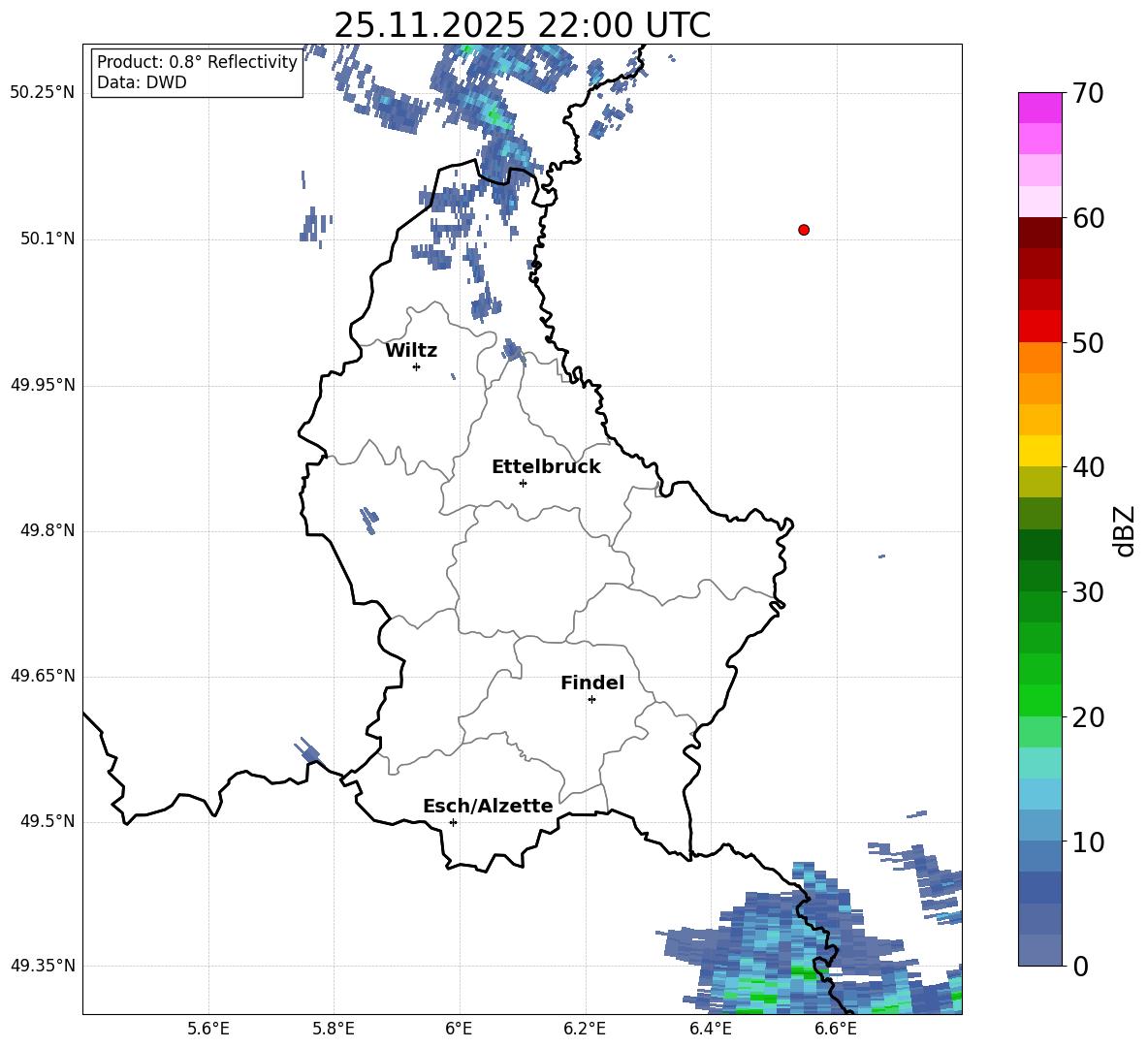Click the 49.65°N latitude label
This screenshot has width=1148, height=1048.
coord(42,676)
